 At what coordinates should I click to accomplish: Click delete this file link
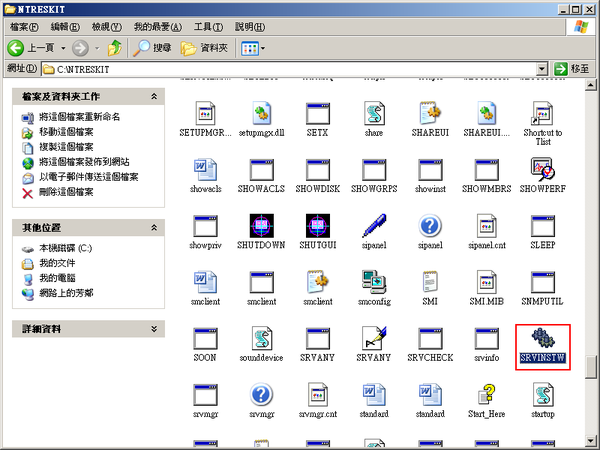(x=66, y=192)
